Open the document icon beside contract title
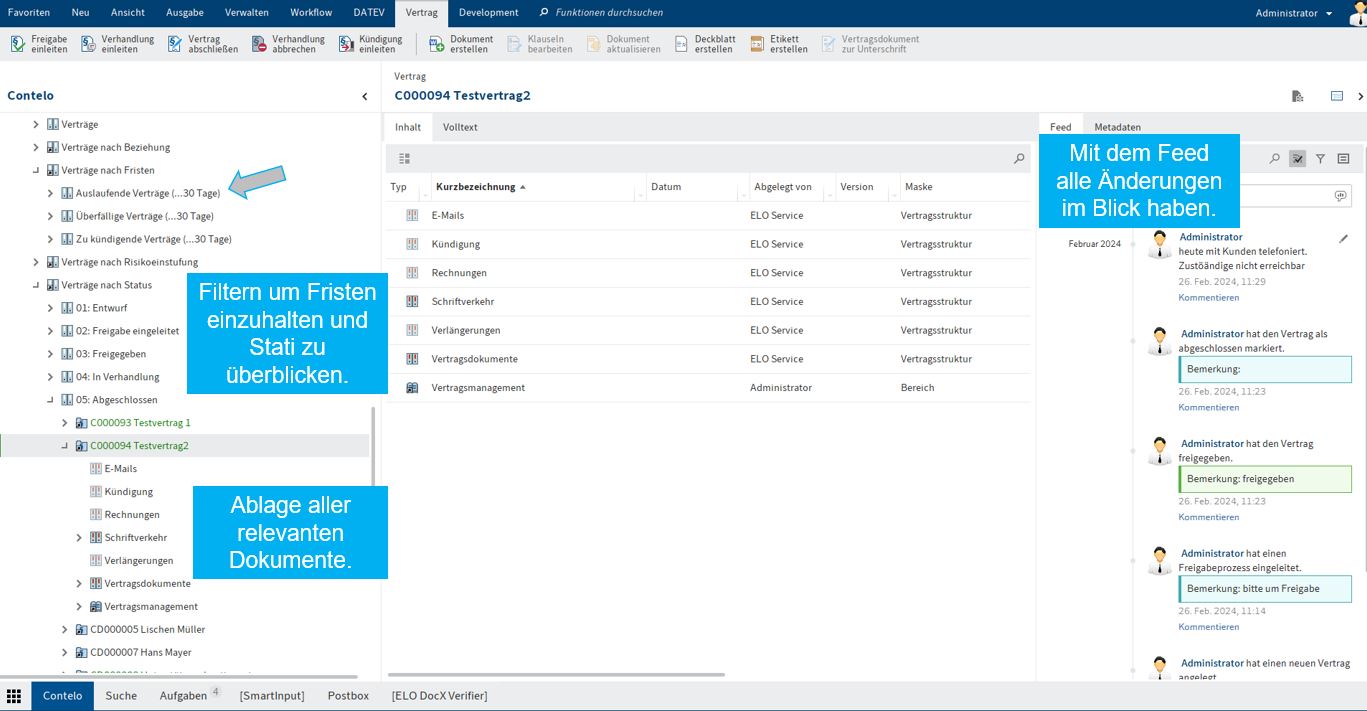This screenshot has width=1367, height=711. pos(1297,96)
